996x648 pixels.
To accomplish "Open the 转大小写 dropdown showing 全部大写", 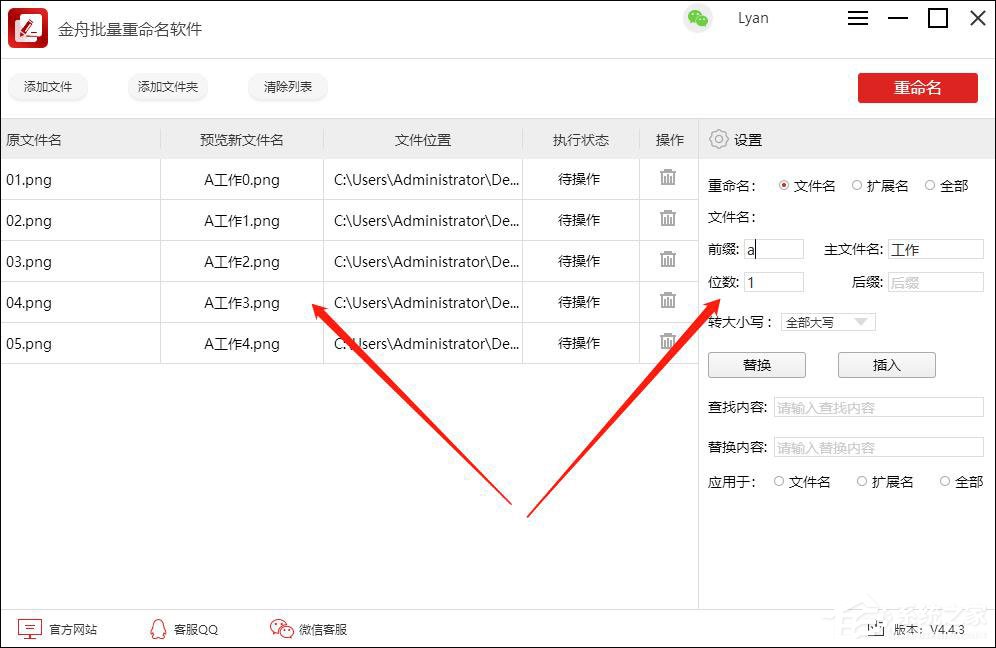I will (828, 322).
